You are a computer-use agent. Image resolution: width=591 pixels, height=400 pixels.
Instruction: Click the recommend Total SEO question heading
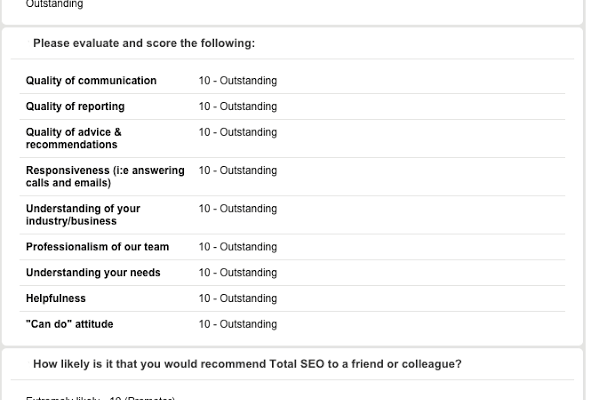247,364
